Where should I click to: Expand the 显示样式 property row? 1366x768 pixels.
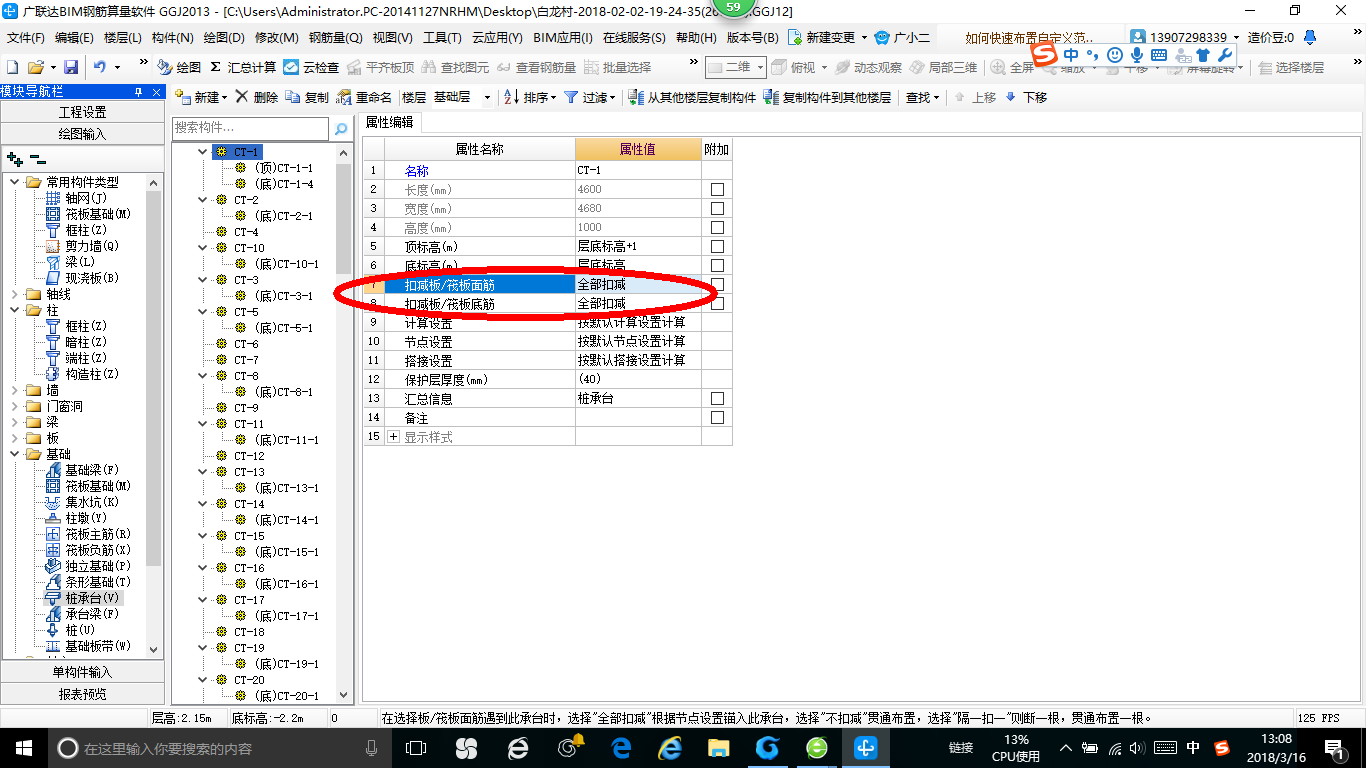[393, 437]
